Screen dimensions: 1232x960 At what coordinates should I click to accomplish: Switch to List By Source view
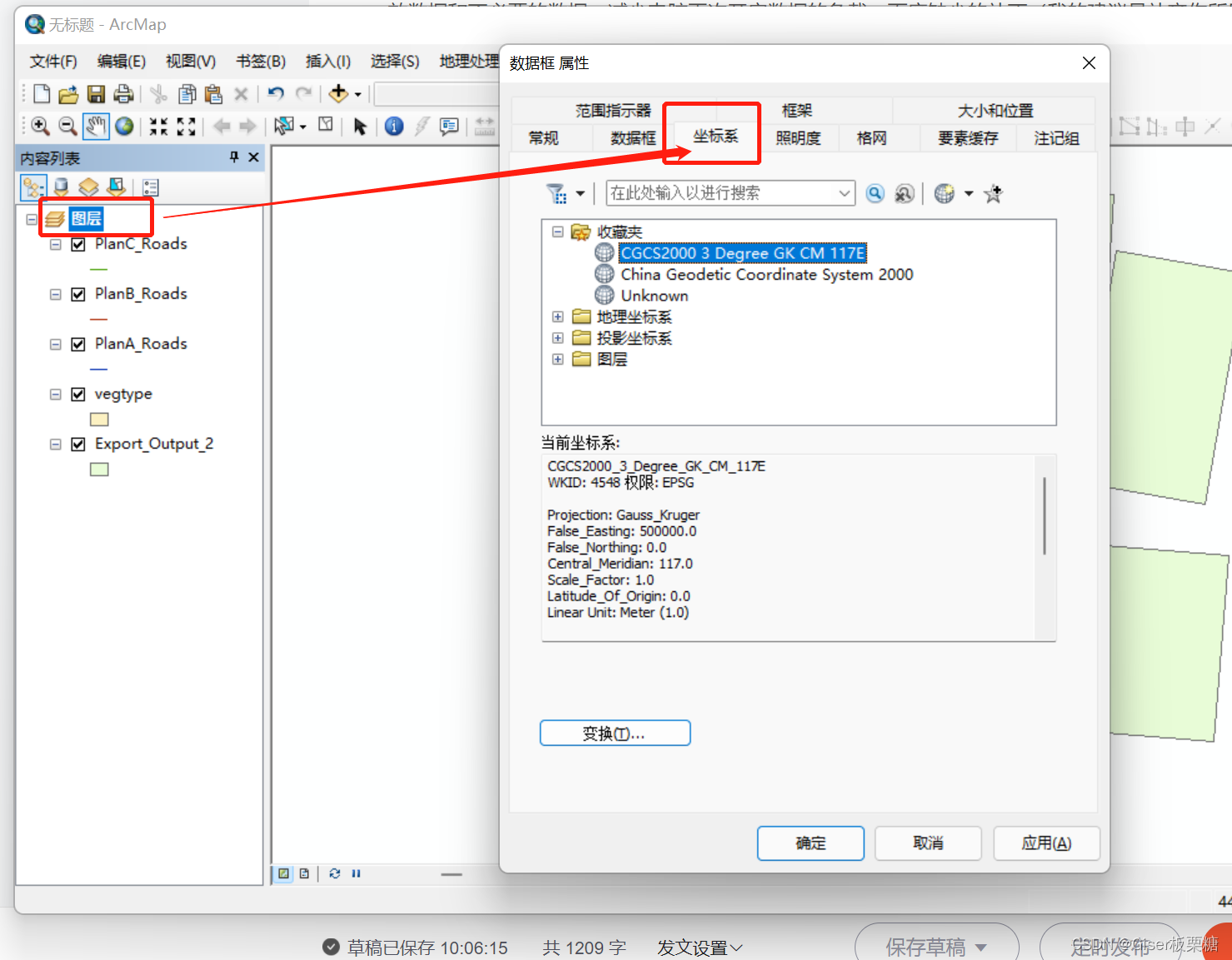coord(61,187)
